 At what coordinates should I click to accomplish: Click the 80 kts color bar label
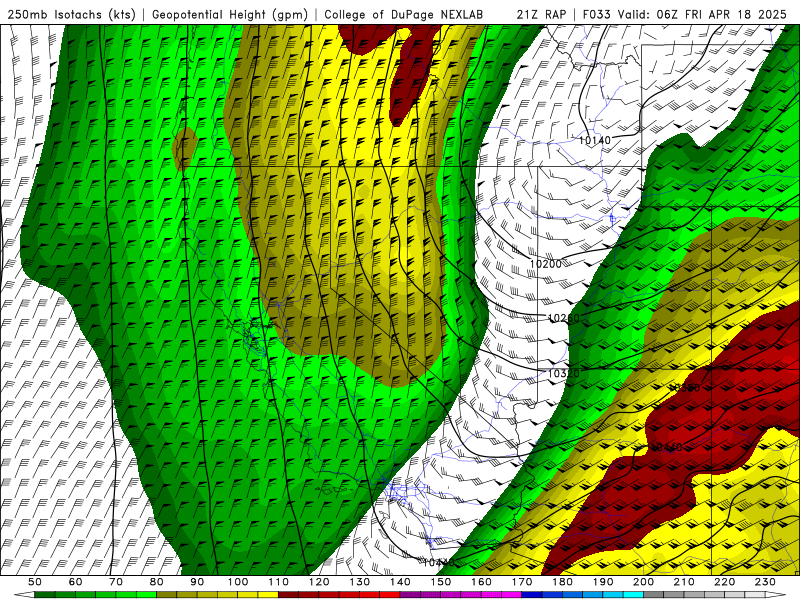(156, 582)
